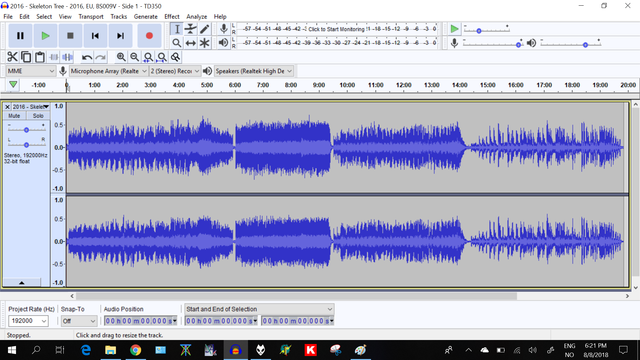Screen dimensions: 640x360
Task: Click Play-at-Speed green arrow
Action: coord(454,29)
